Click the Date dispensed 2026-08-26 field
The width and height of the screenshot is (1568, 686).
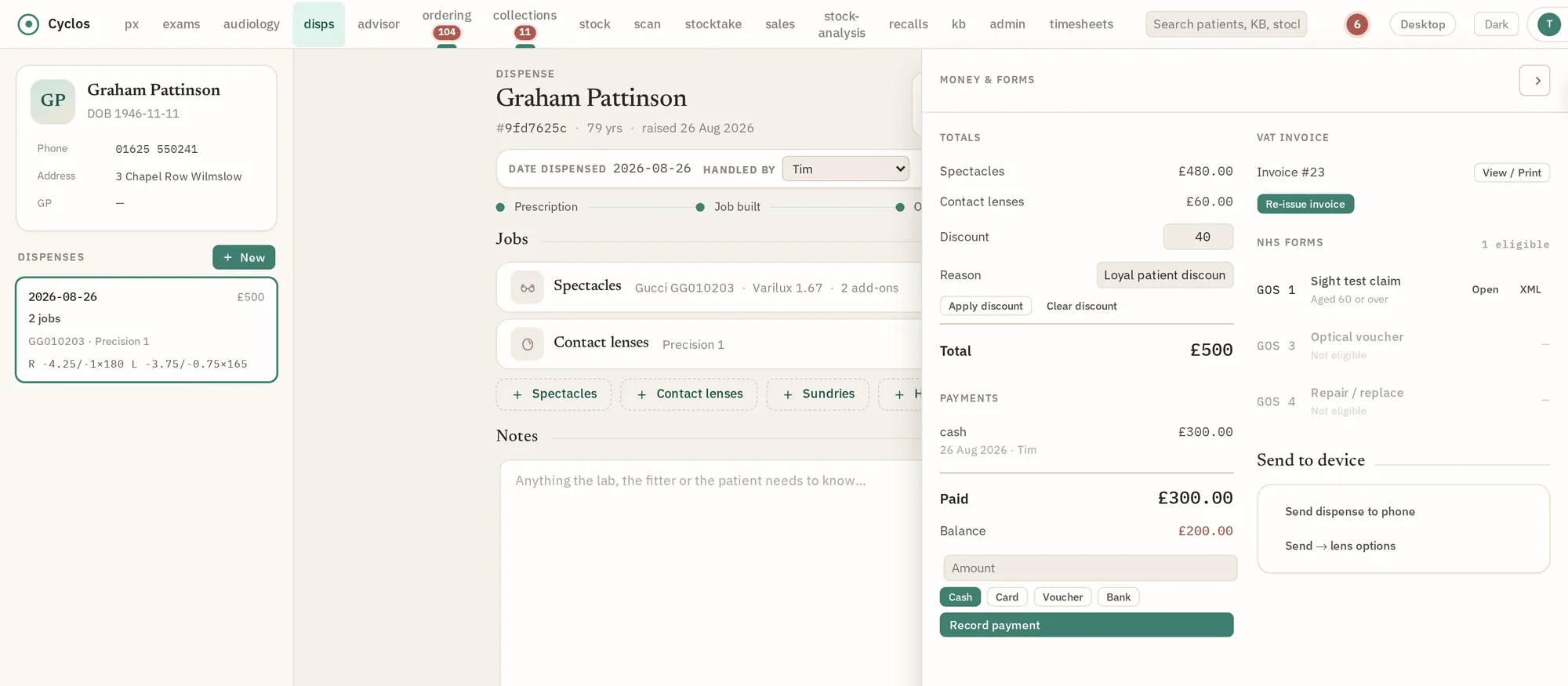click(652, 169)
